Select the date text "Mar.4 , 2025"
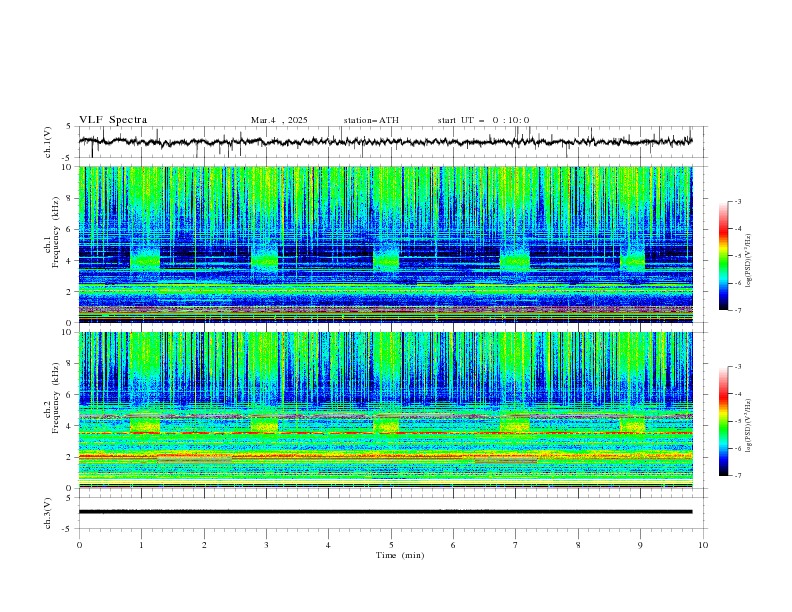Viewport: 792px width, 612px height. tap(279, 120)
